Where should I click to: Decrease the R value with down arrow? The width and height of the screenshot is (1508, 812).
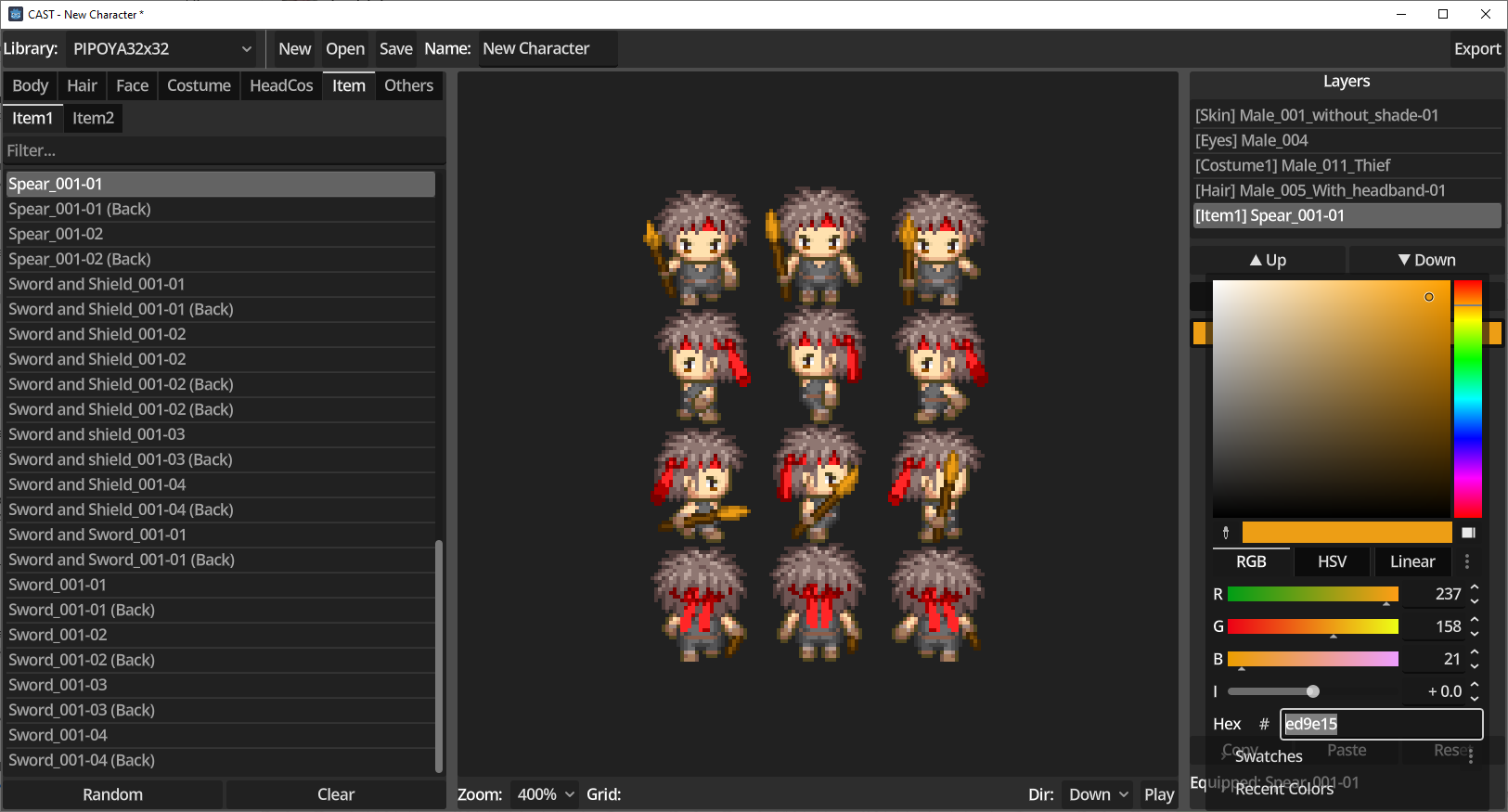coord(1475,600)
